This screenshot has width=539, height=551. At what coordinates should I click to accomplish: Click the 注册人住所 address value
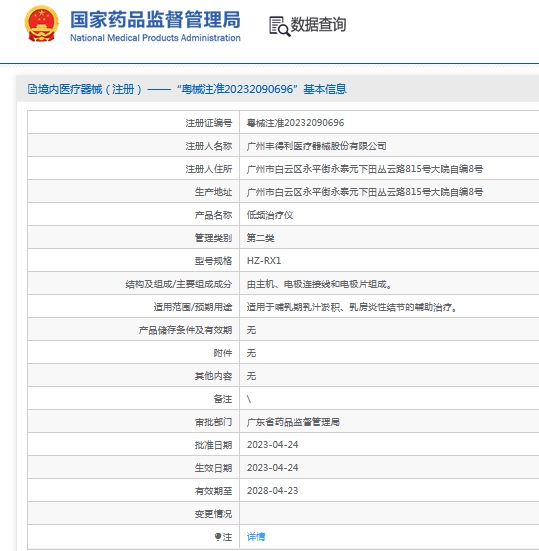point(365,169)
